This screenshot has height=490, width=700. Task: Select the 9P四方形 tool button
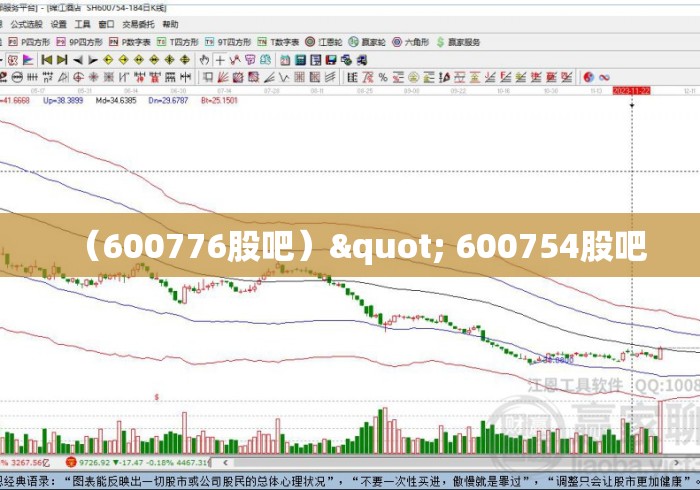79,42
